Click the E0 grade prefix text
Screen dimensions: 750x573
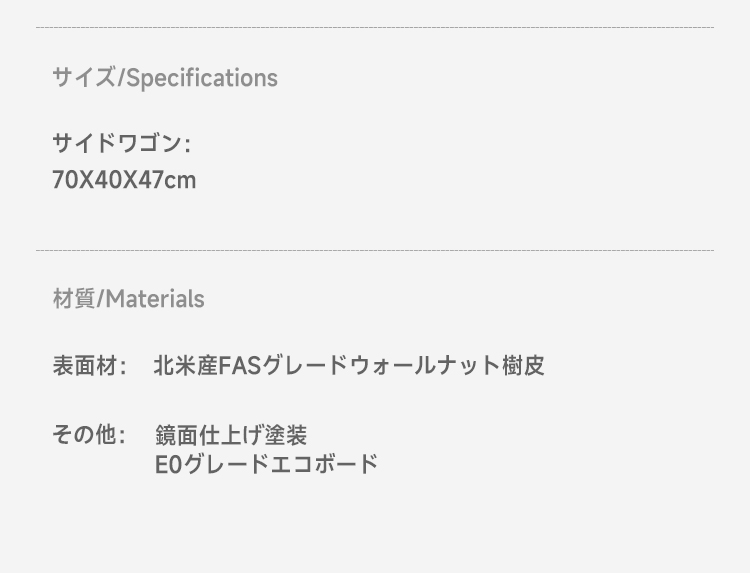tap(168, 464)
